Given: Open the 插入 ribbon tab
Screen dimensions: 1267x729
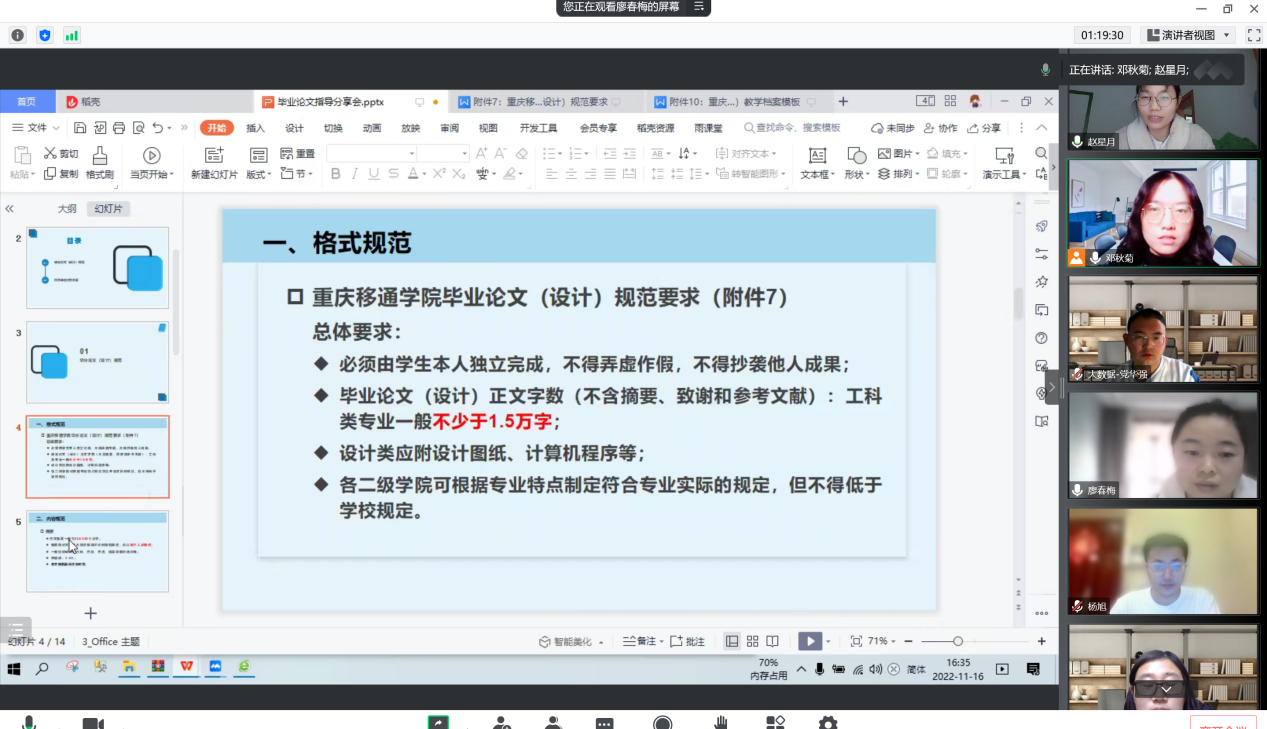Looking at the screenshot, I should pyautogui.click(x=256, y=128).
